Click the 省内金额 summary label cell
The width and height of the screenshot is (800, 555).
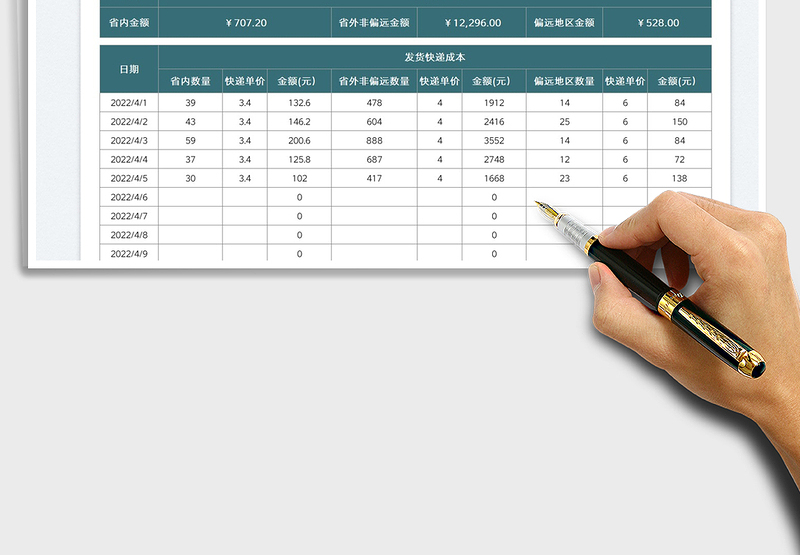129,22
